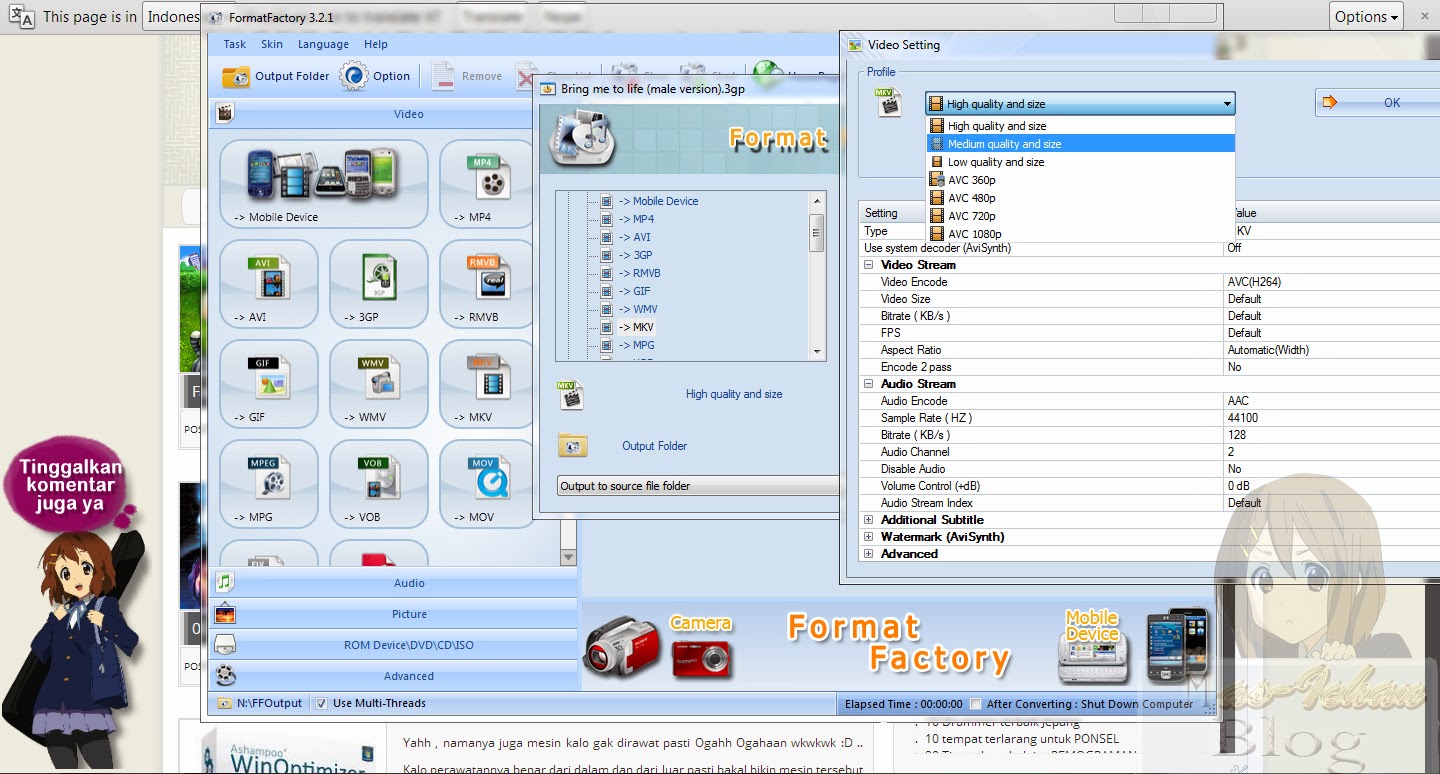This screenshot has width=1440, height=774.
Task: Open the 'Output to source file folder' dropdown
Action: [x=697, y=486]
